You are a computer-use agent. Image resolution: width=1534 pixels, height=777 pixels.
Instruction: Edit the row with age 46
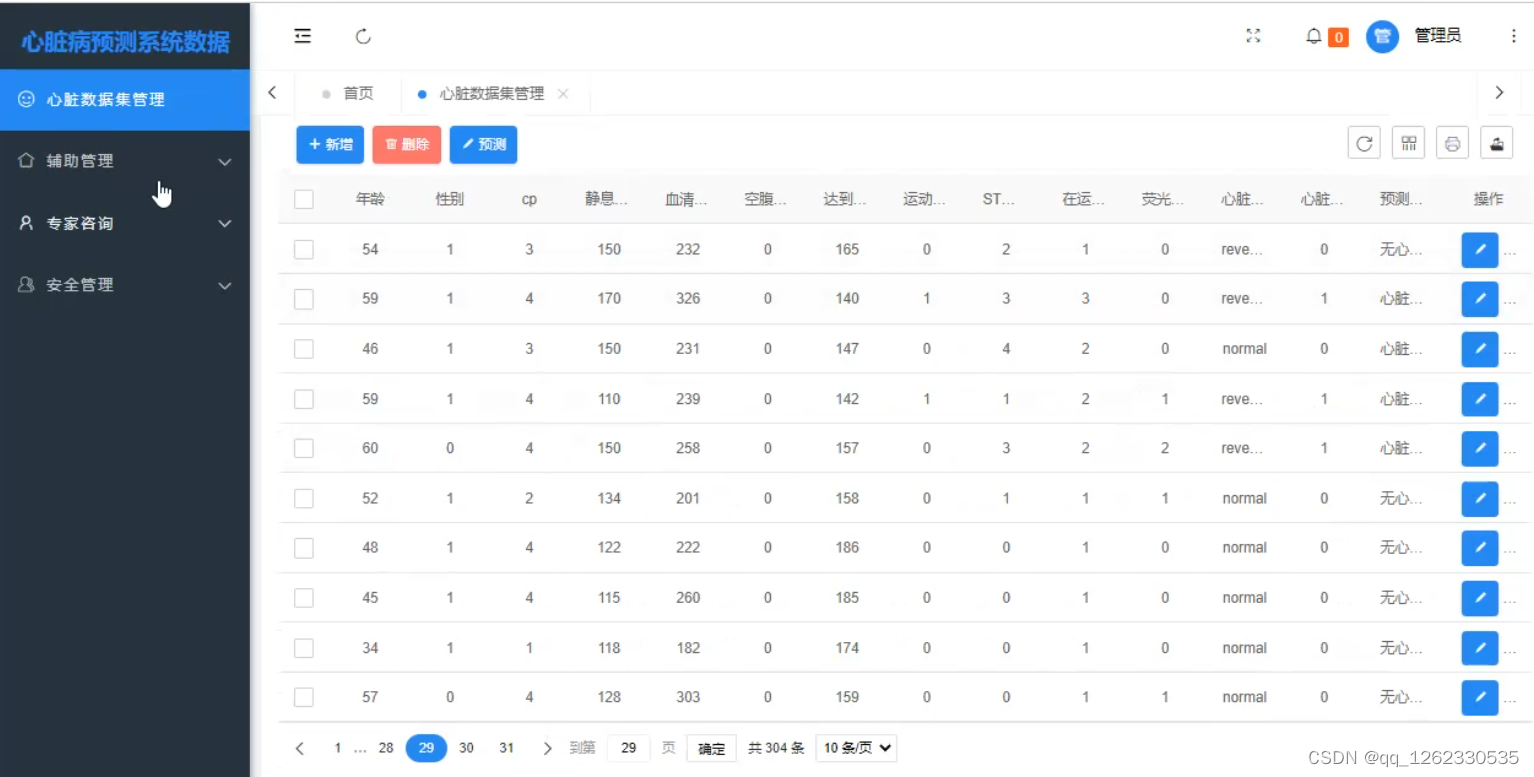pyautogui.click(x=1480, y=349)
